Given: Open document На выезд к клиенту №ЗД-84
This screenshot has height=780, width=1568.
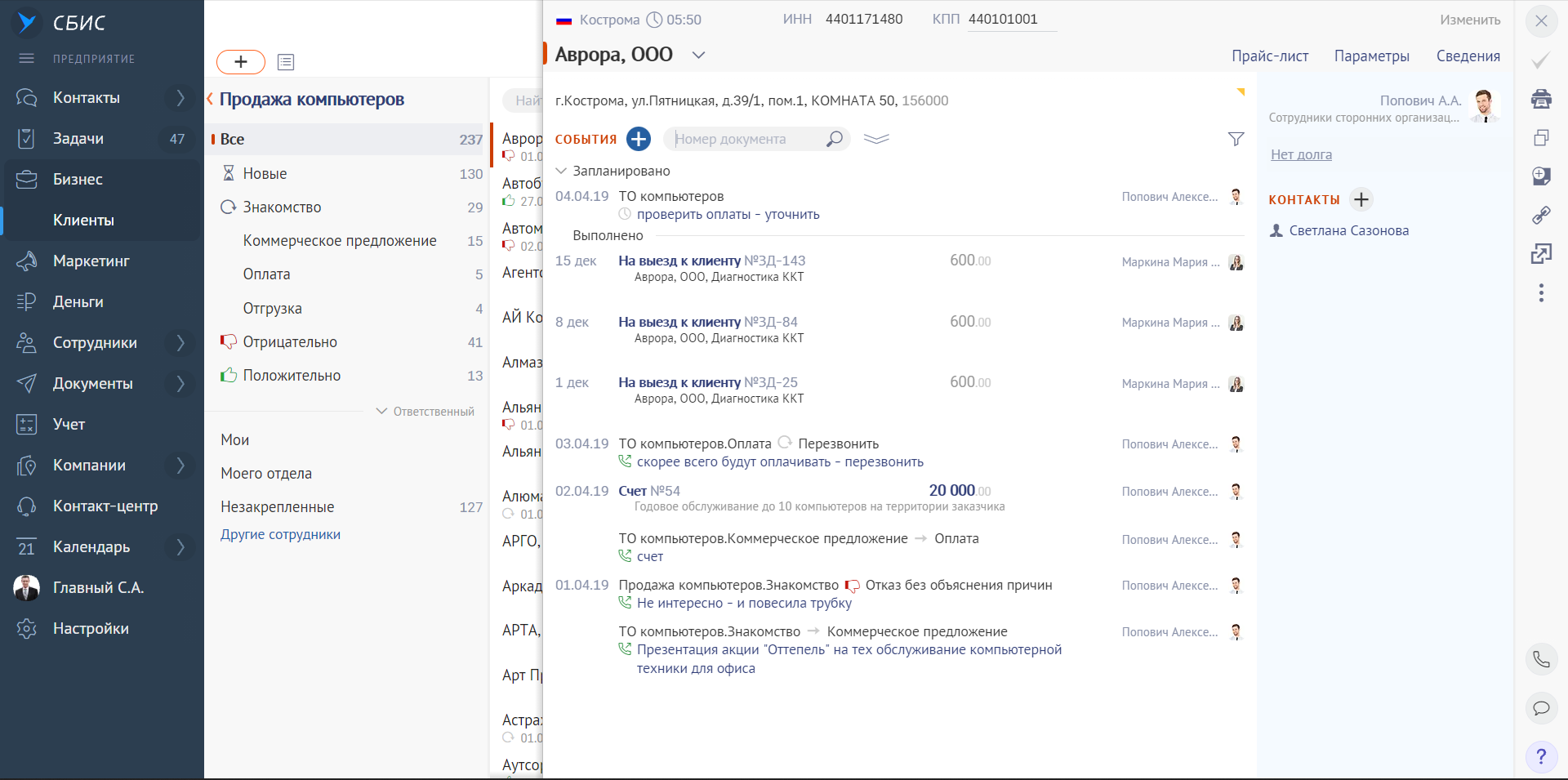Looking at the screenshot, I should (x=708, y=323).
